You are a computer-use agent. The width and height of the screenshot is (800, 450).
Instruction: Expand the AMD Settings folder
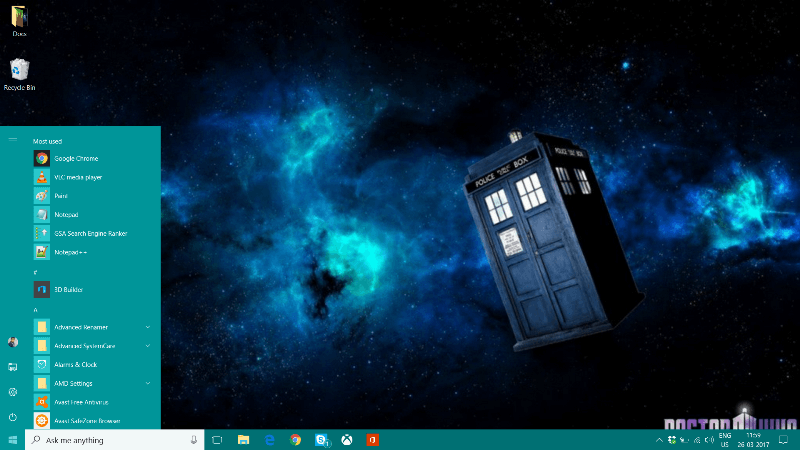(148, 383)
